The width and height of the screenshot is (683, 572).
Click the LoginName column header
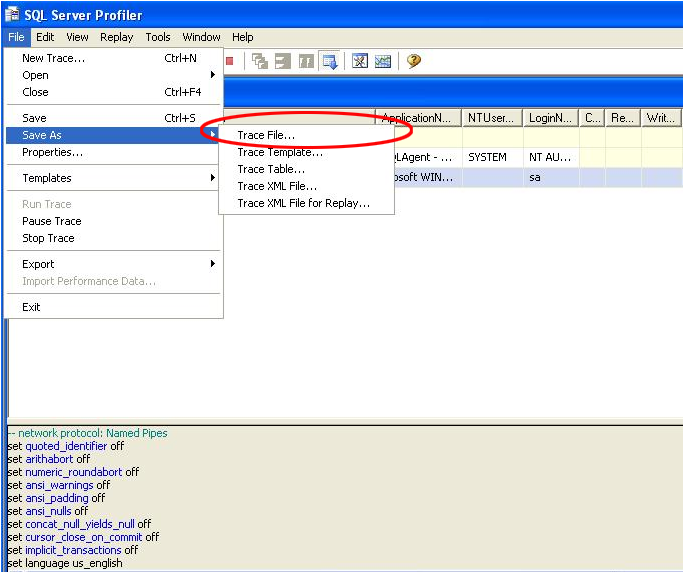[x=550, y=118]
